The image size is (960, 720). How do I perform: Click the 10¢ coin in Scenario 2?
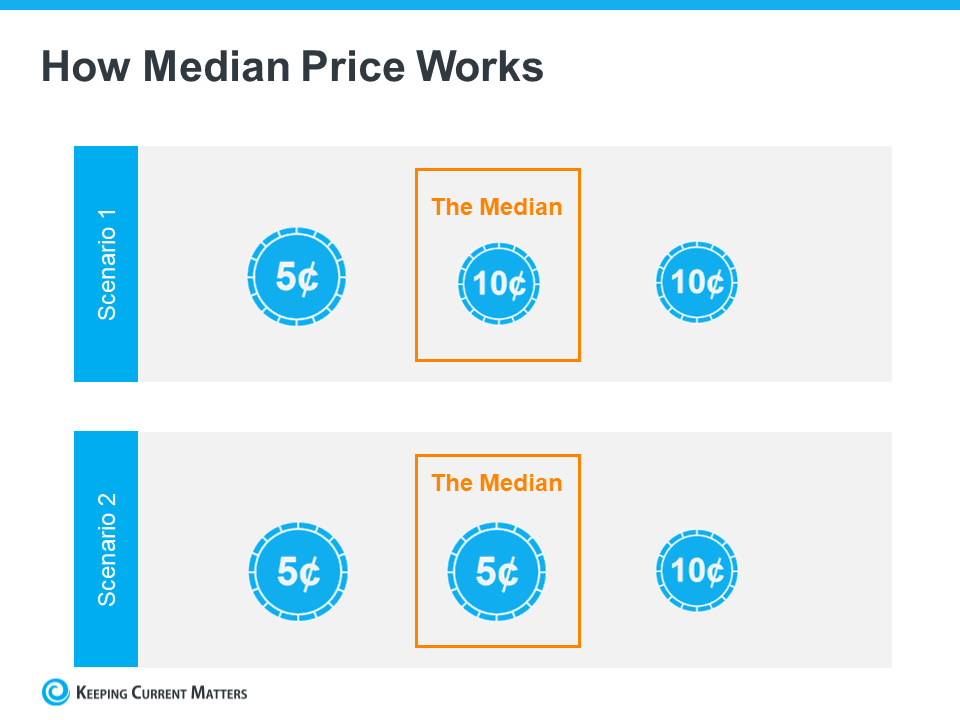697,571
